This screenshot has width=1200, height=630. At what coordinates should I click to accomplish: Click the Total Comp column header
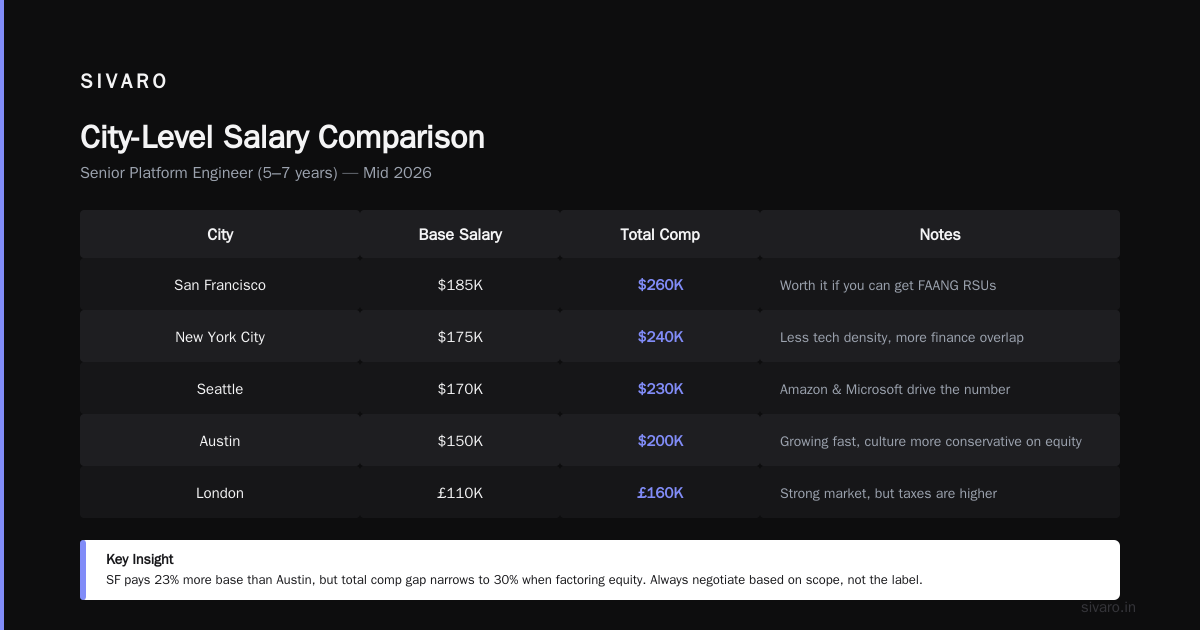660,235
